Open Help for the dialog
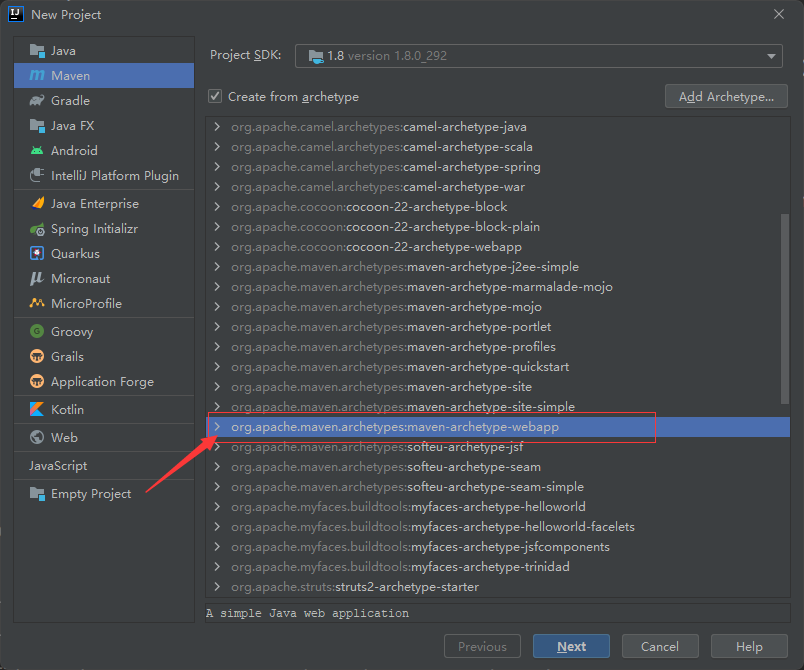This screenshot has height=670, width=804. pos(749,646)
